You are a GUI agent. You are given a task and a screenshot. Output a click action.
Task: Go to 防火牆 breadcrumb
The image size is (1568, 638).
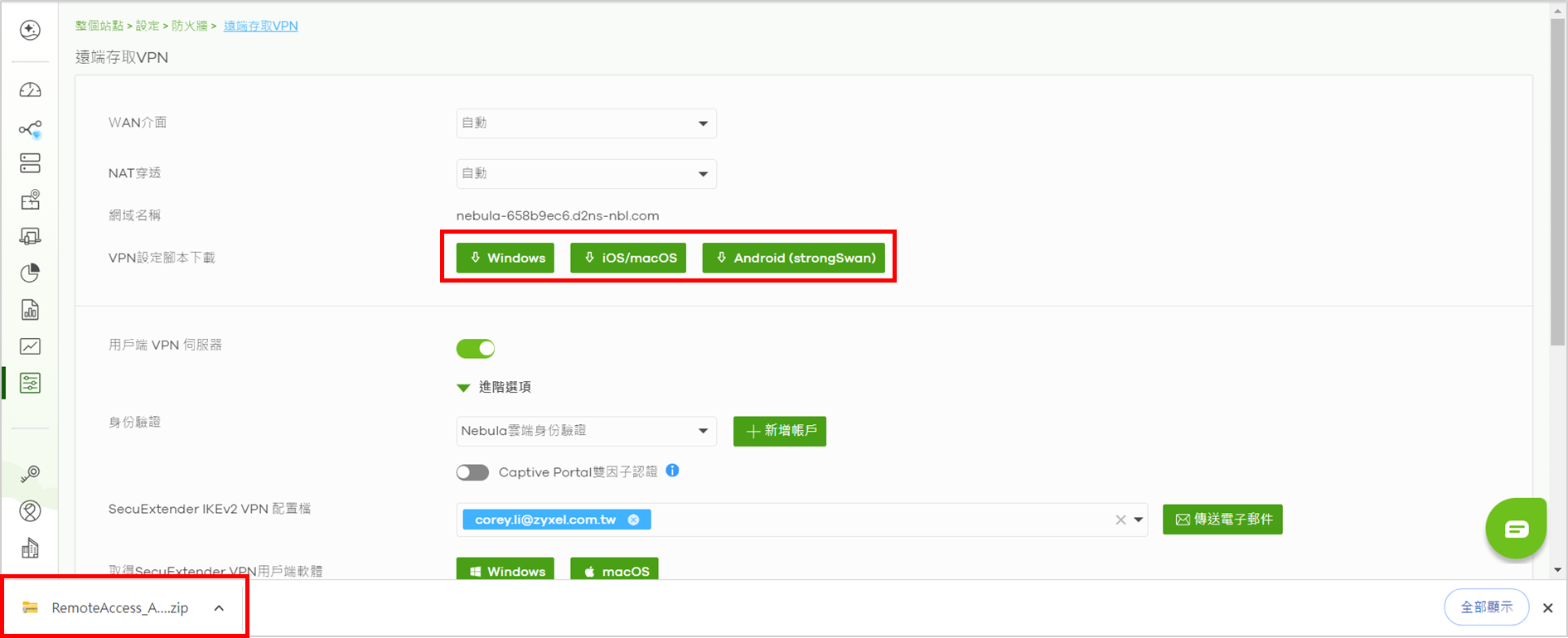(190, 26)
